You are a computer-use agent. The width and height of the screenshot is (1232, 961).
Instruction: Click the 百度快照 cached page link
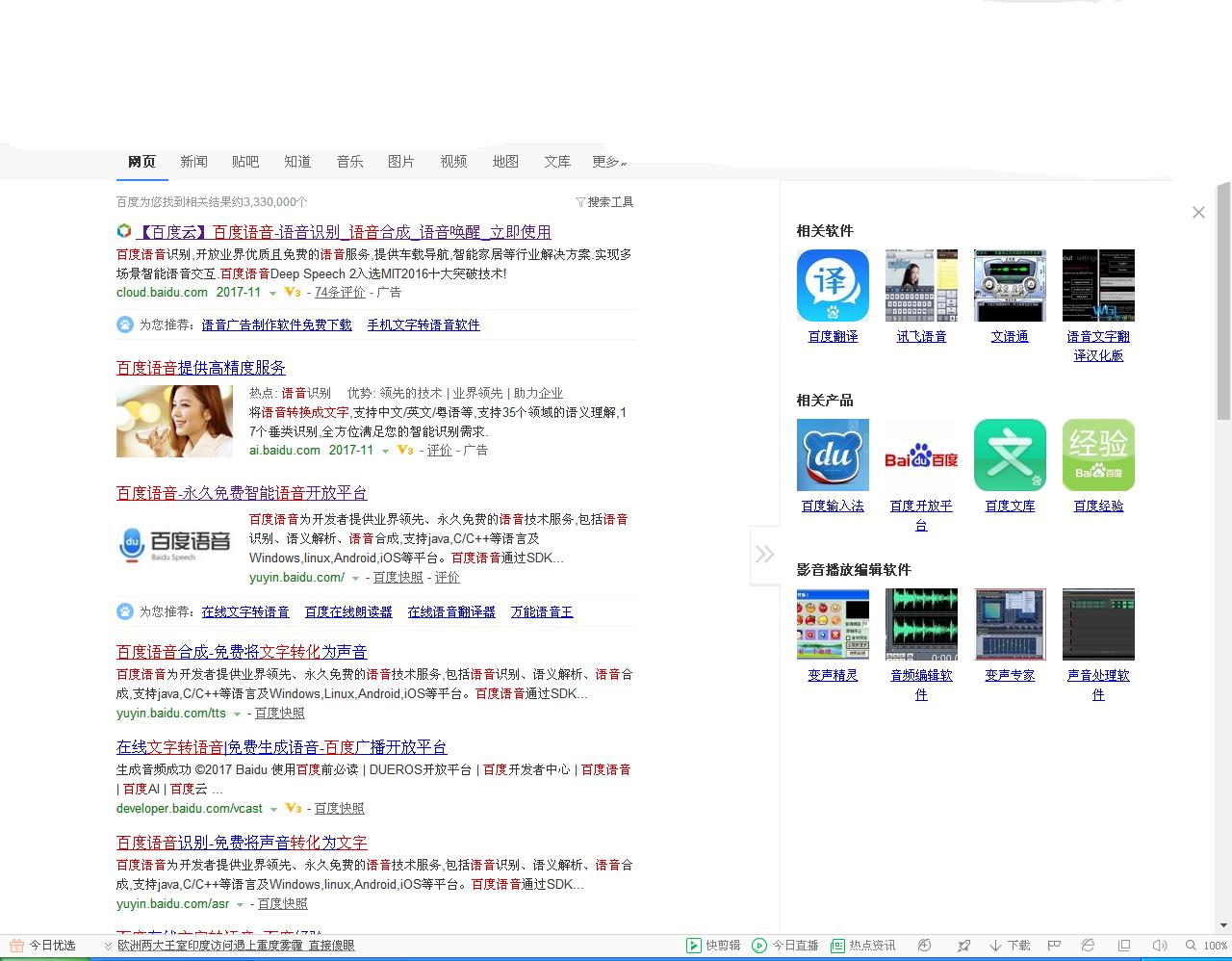pyautogui.click(x=398, y=576)
